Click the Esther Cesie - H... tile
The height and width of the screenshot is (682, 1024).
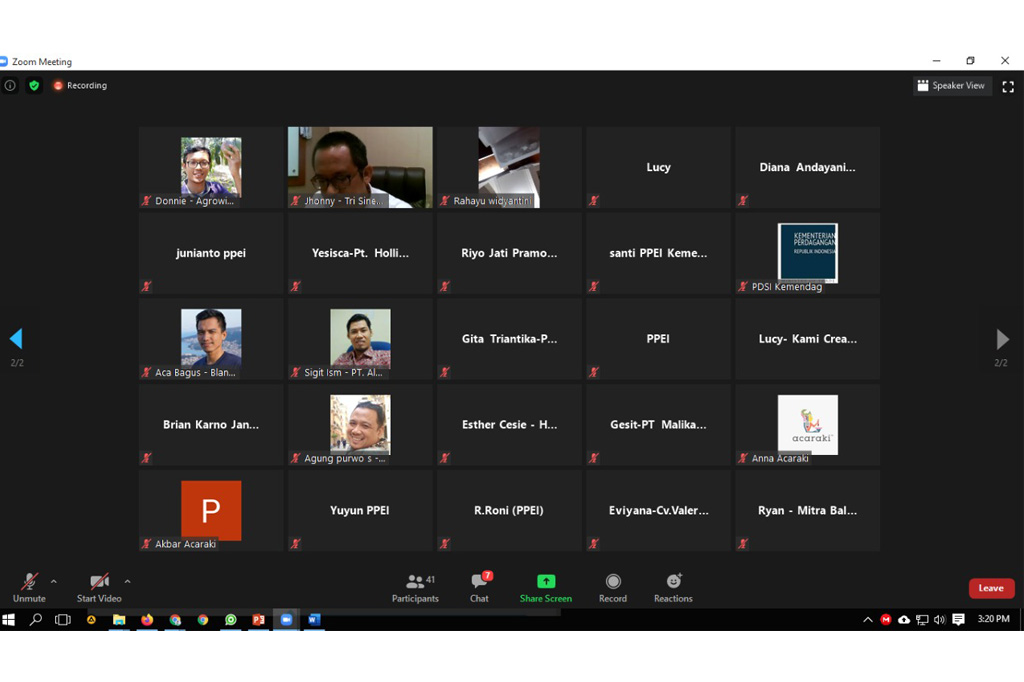(x=509, y=425)
